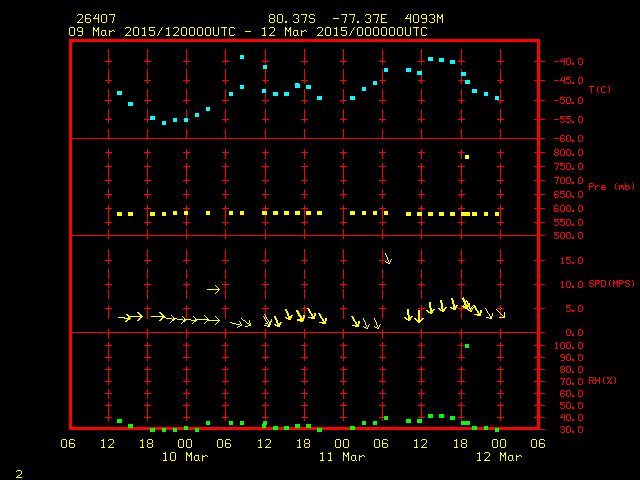The width and height of the screenshot is (640, 480).
Task: Click the number 2 in the bottom corner
Action: [19, 474]
